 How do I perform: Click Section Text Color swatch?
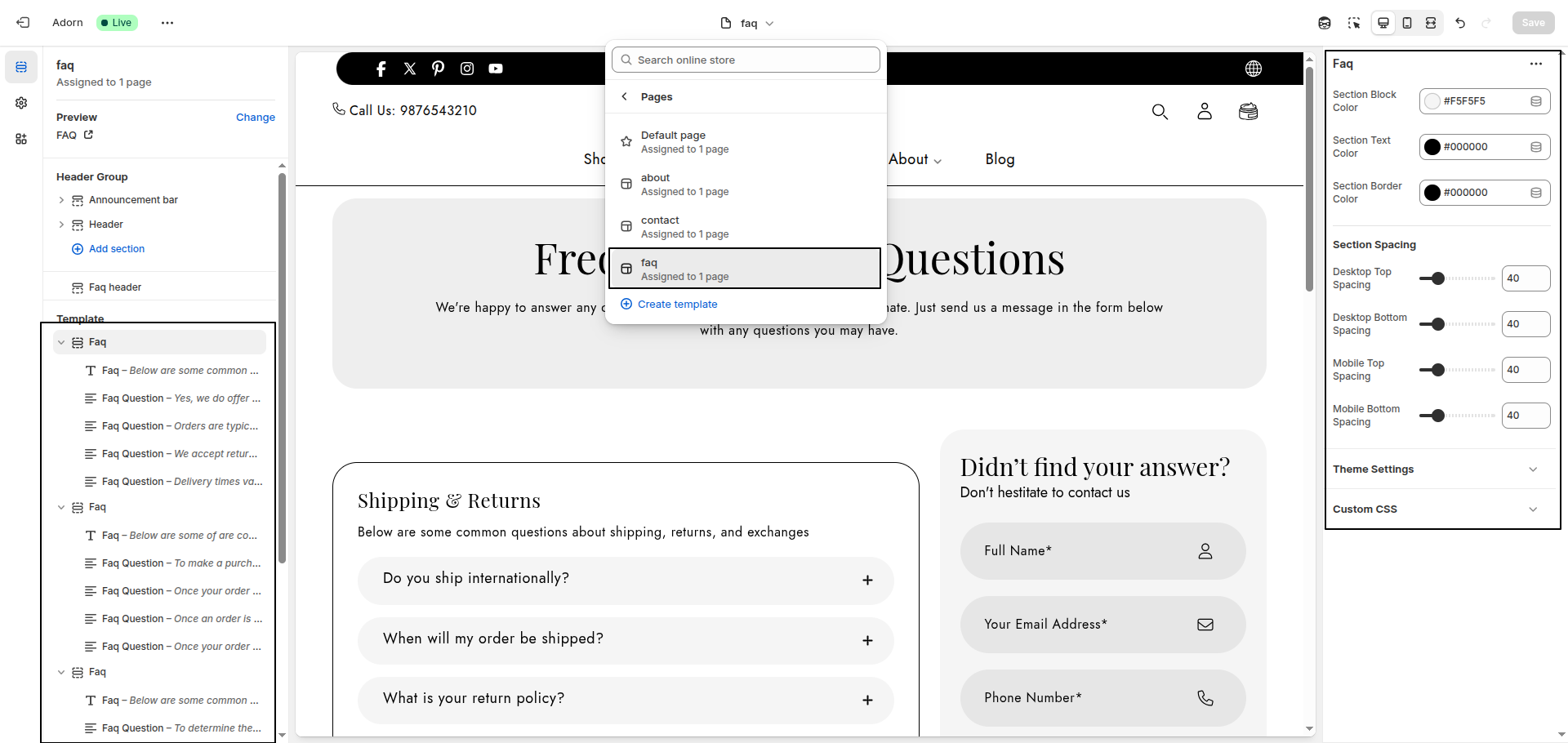pyautogui.click(x=1432, y=147)
